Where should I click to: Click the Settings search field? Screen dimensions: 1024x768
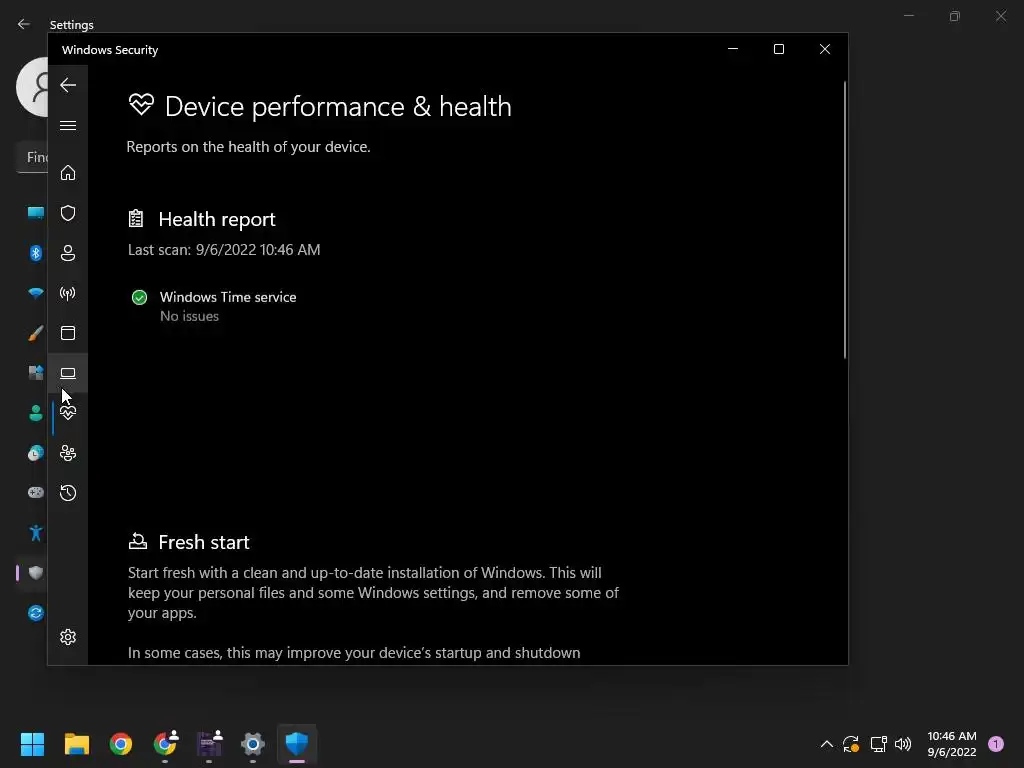(x=32, y=157)
